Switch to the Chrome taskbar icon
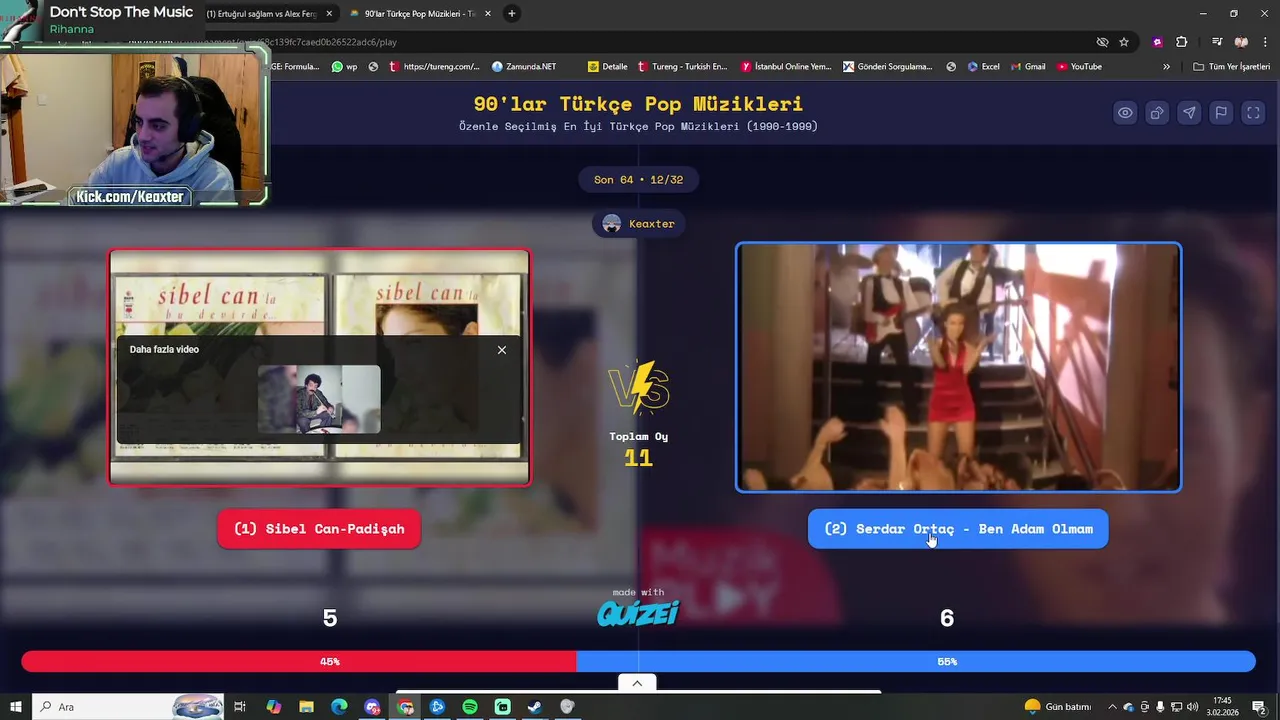Screen dimensions: 1280x720 (405, 707)
